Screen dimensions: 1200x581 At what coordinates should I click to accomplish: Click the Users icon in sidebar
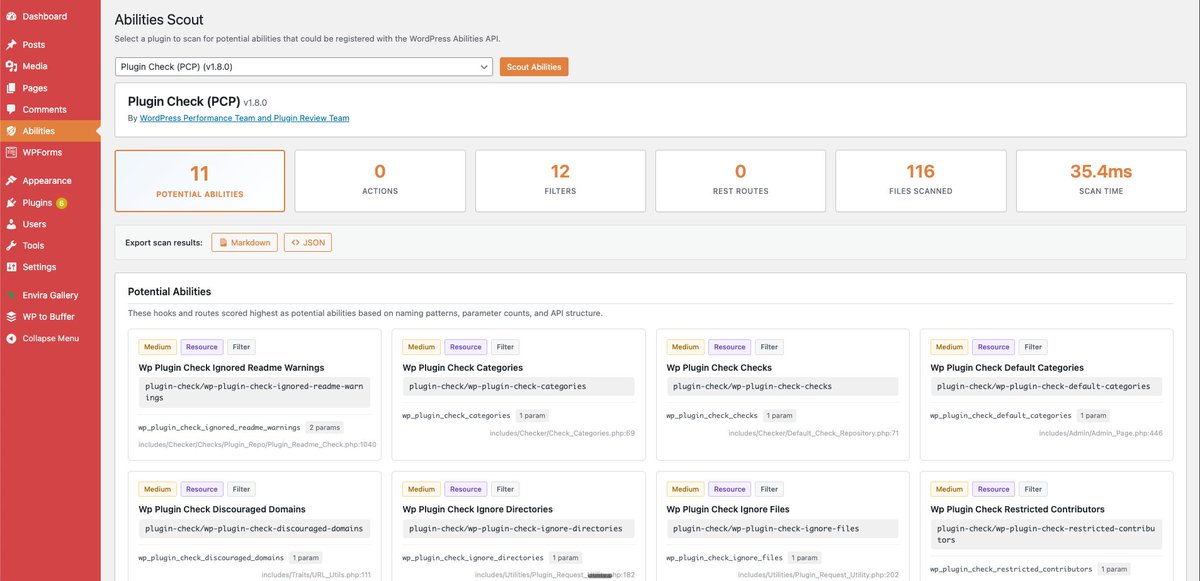point(11,224)
